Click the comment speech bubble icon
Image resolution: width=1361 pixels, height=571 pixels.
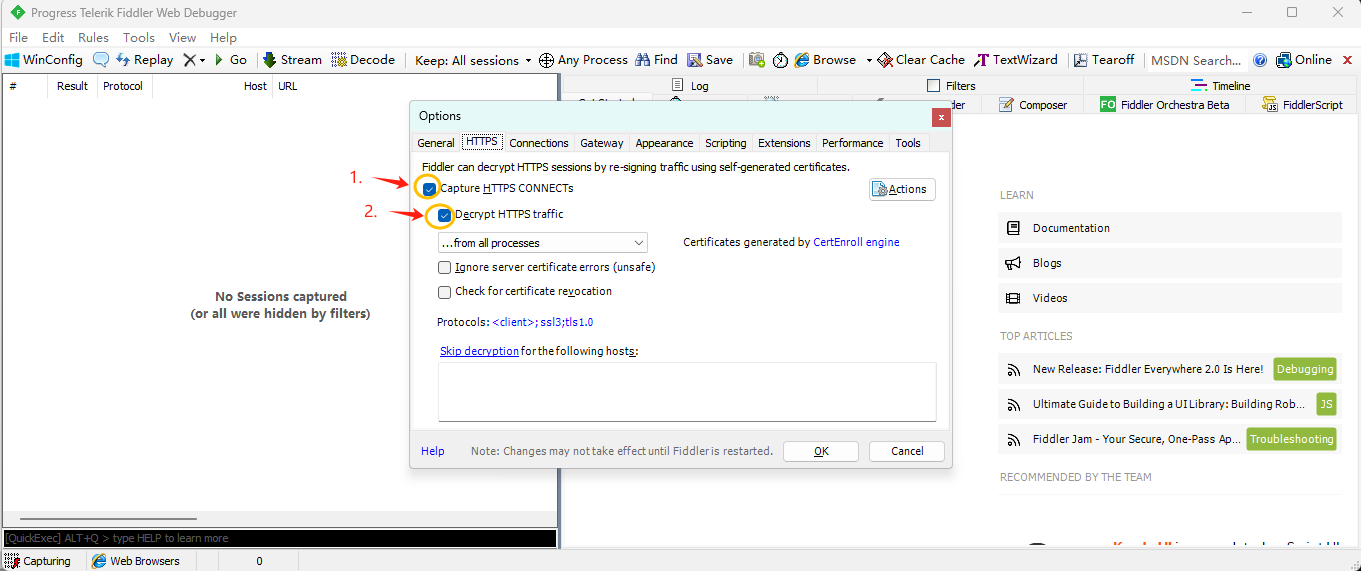click(101, 60)
